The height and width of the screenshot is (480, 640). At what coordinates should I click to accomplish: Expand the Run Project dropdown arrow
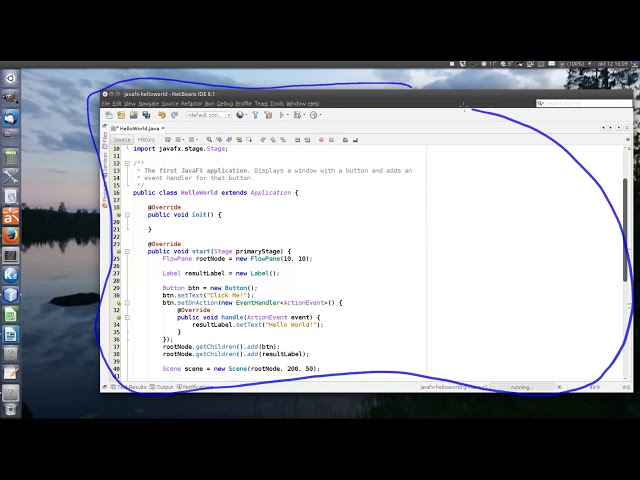[x=288, y=115]
